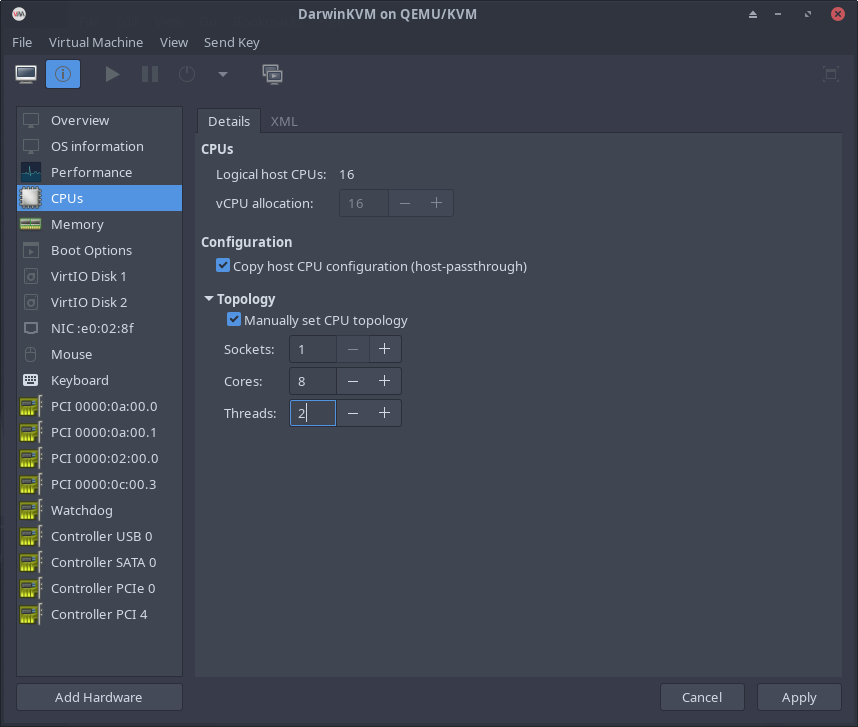Select the Watchdog device
Image resolution: width=858 pixels, height=727 pixels.
click(100, 510)
